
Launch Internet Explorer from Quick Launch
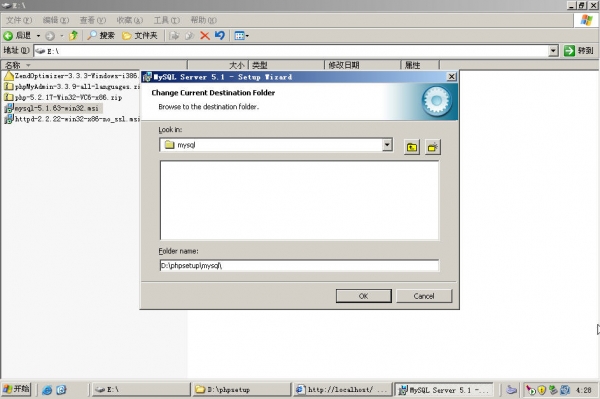coord(47,390)
